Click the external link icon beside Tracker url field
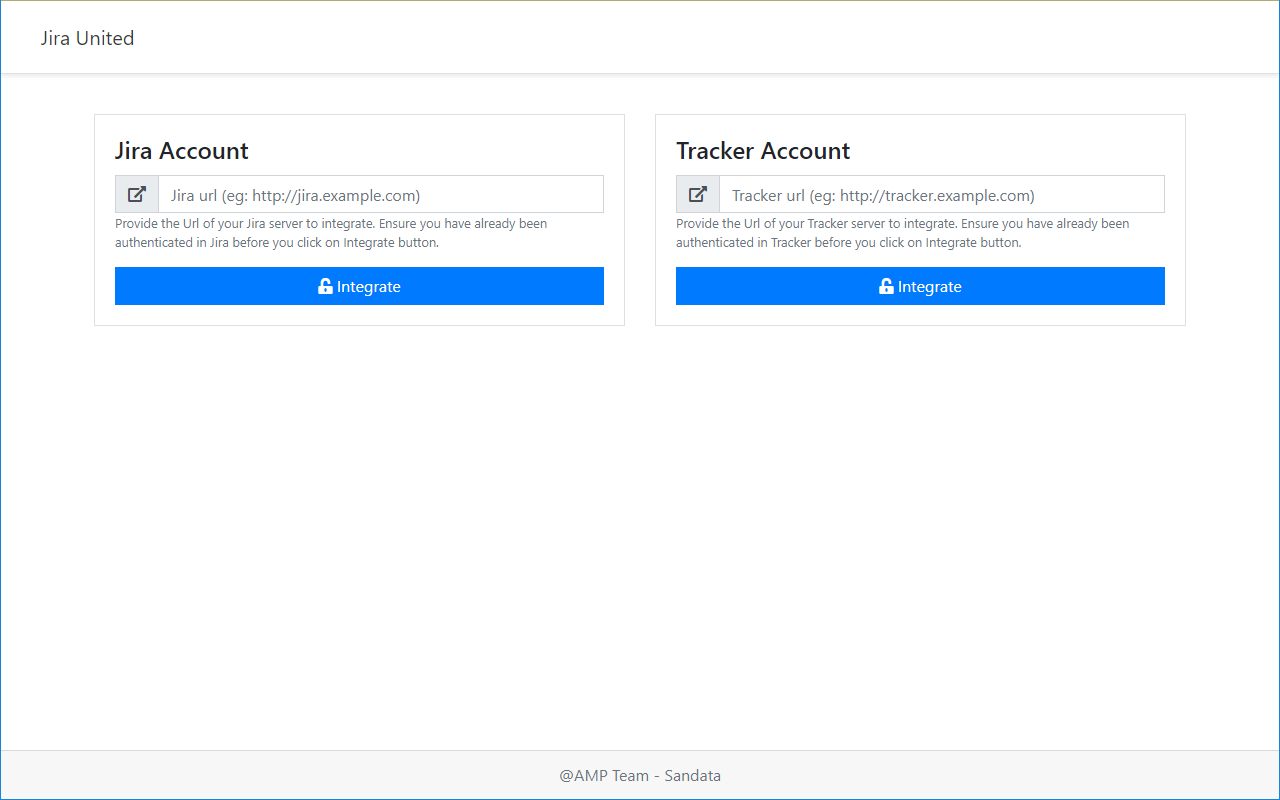 click(x=697, y=193)
